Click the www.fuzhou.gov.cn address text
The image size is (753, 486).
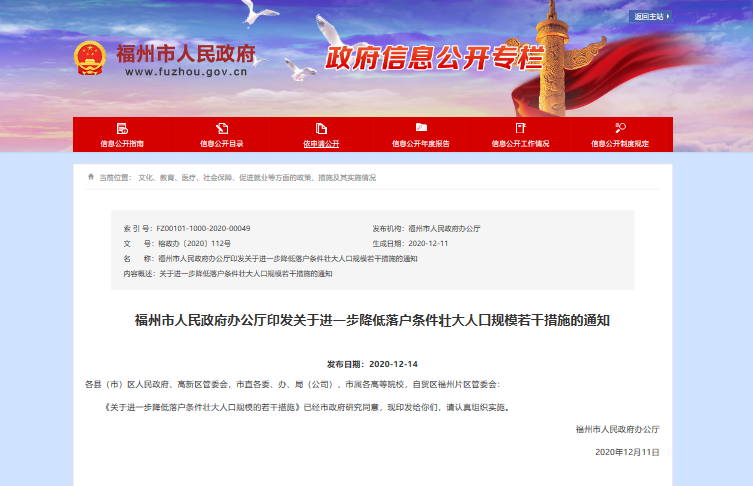point(186,72)
